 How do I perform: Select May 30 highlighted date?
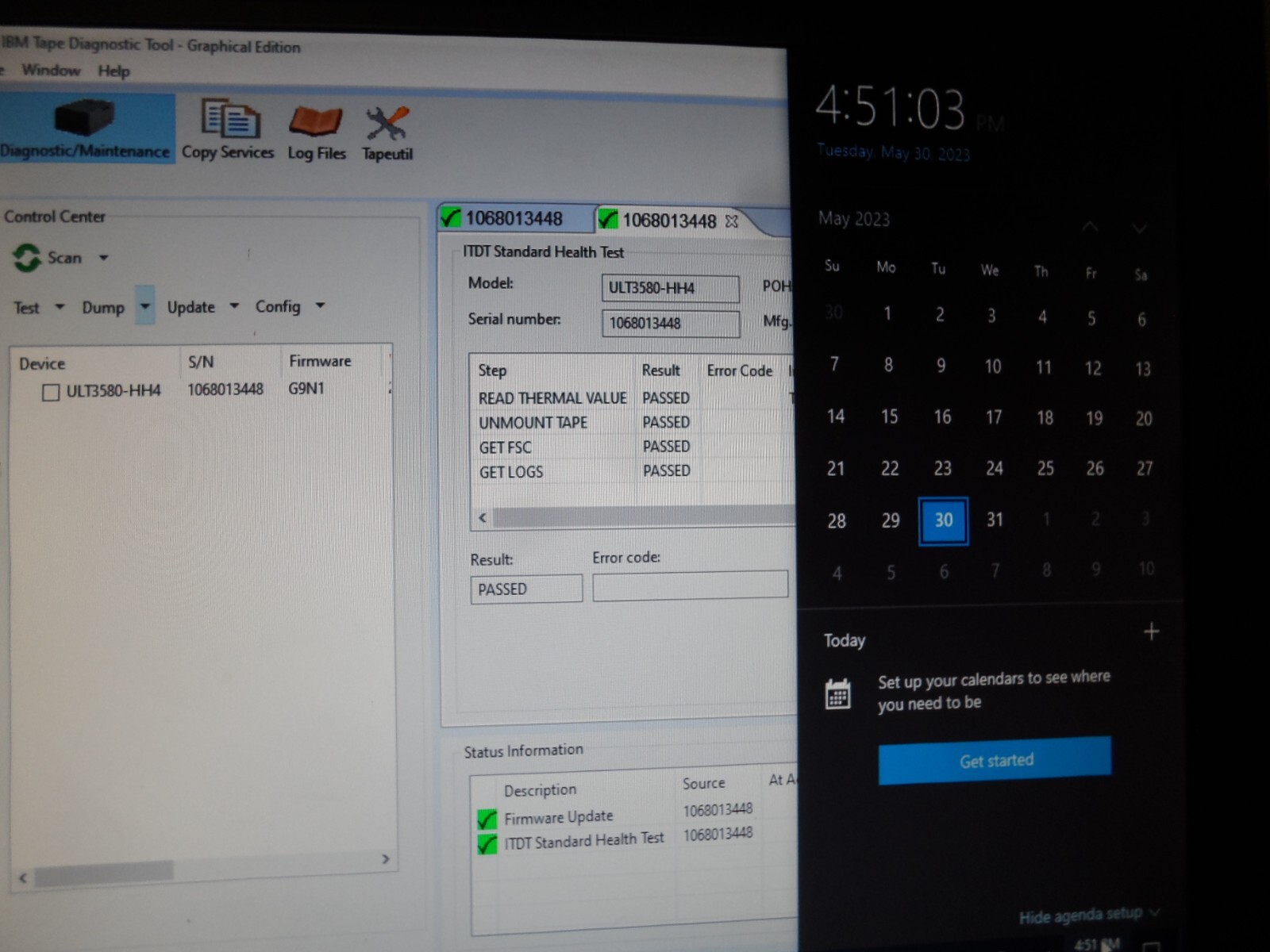[x=943, y=520]
